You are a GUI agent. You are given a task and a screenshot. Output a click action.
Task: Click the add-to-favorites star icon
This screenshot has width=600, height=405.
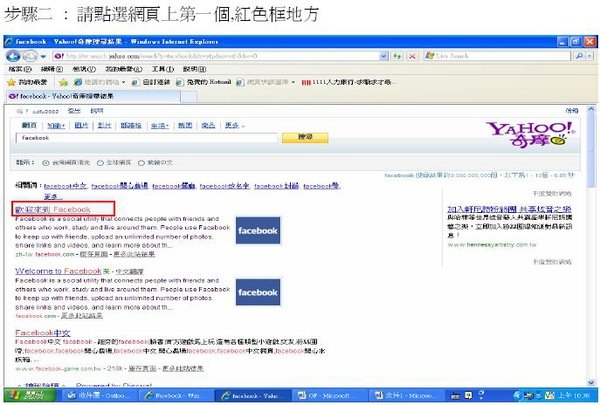63,82
